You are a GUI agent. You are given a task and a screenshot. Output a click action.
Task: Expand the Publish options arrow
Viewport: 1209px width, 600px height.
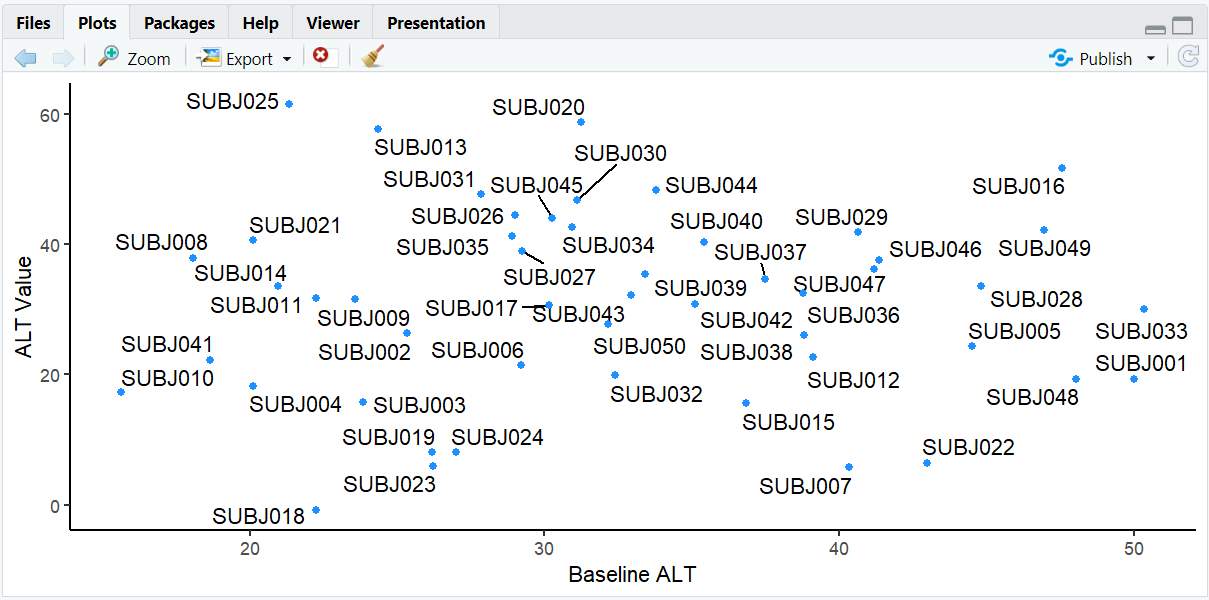pyautogui.click(x=1151, y=58)
